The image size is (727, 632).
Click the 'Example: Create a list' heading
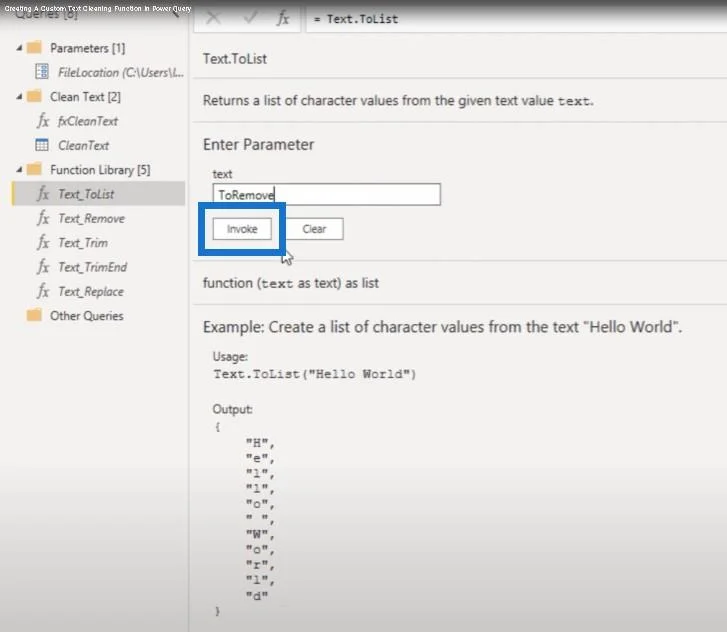442,327
